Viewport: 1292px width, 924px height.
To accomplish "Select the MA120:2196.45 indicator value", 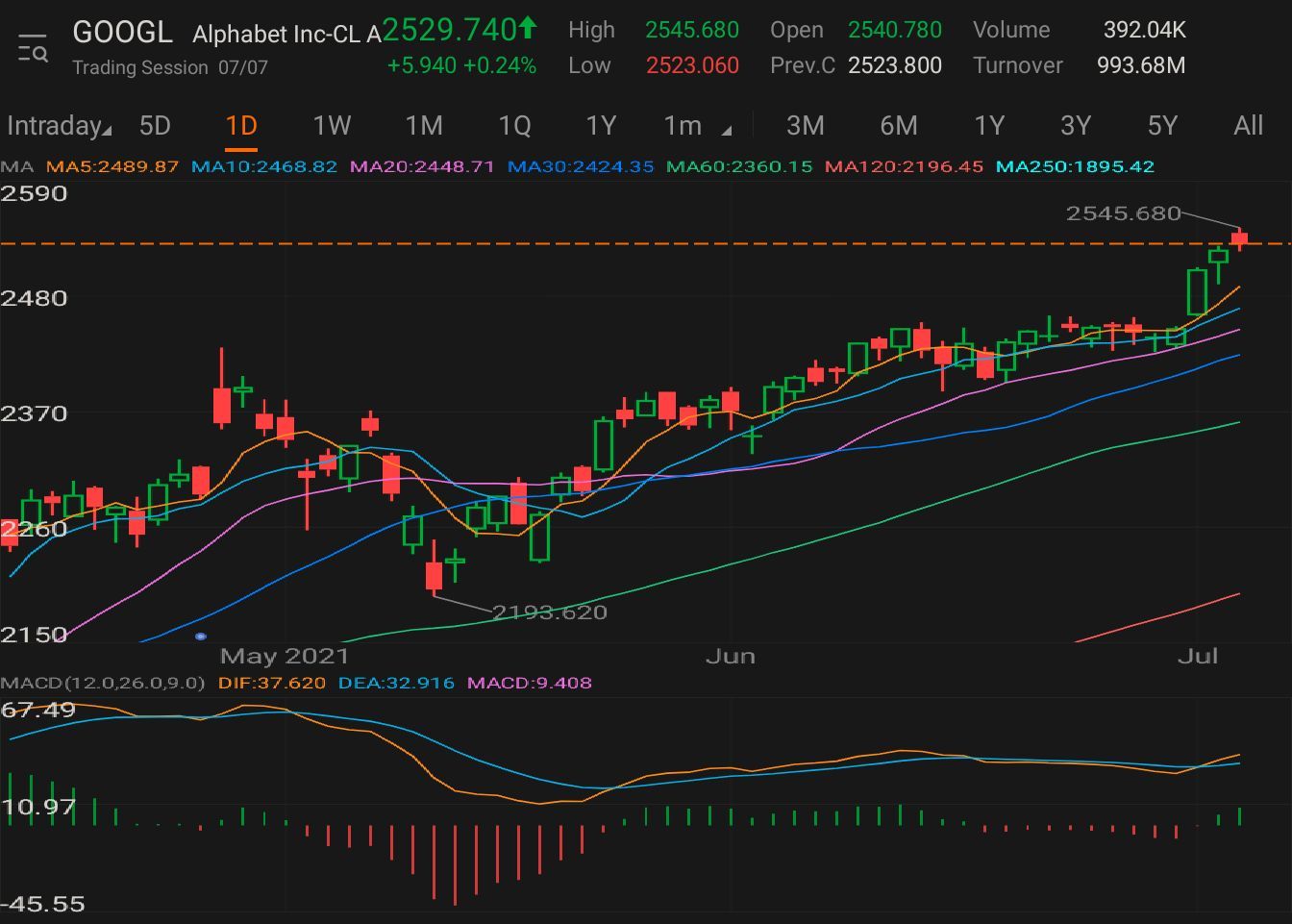I will pyautogui.click(x=904, y=166).
